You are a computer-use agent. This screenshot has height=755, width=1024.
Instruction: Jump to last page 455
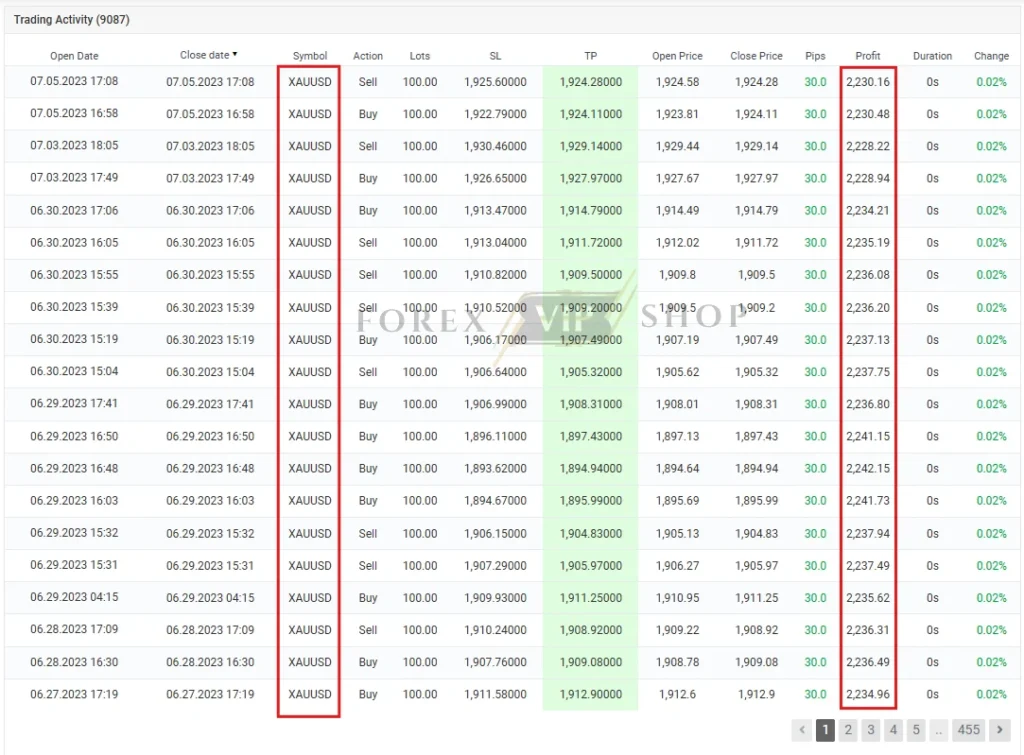(x=968, y=730)
